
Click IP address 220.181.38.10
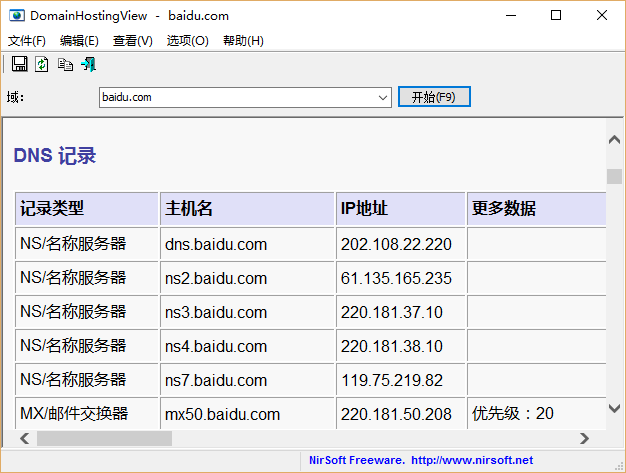pyautogui.click(x=392, y=346)
